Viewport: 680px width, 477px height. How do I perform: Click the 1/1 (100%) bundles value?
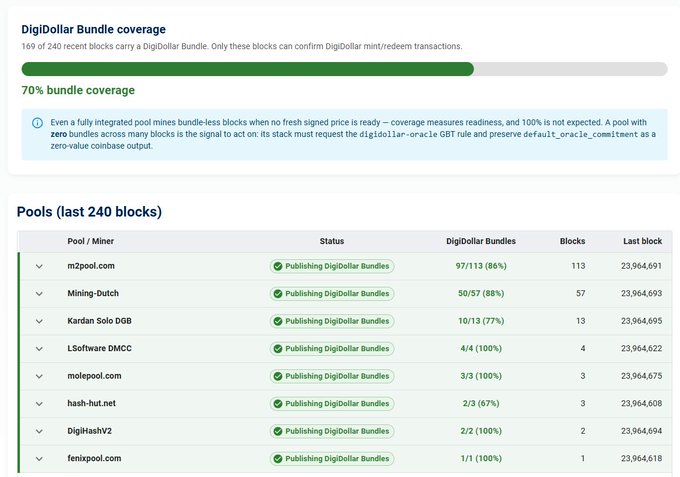(481, 458)
